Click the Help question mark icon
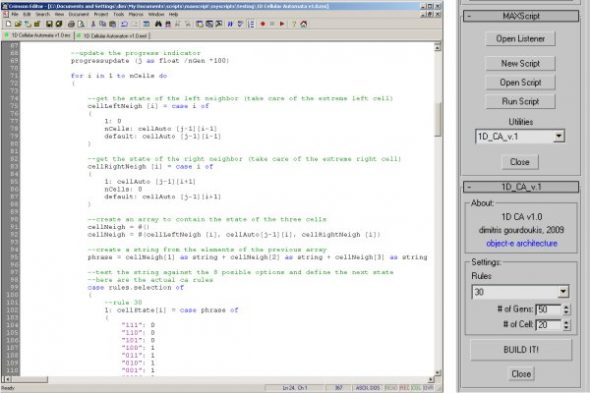This screenshot has width=590, height=393. [293, 24]
